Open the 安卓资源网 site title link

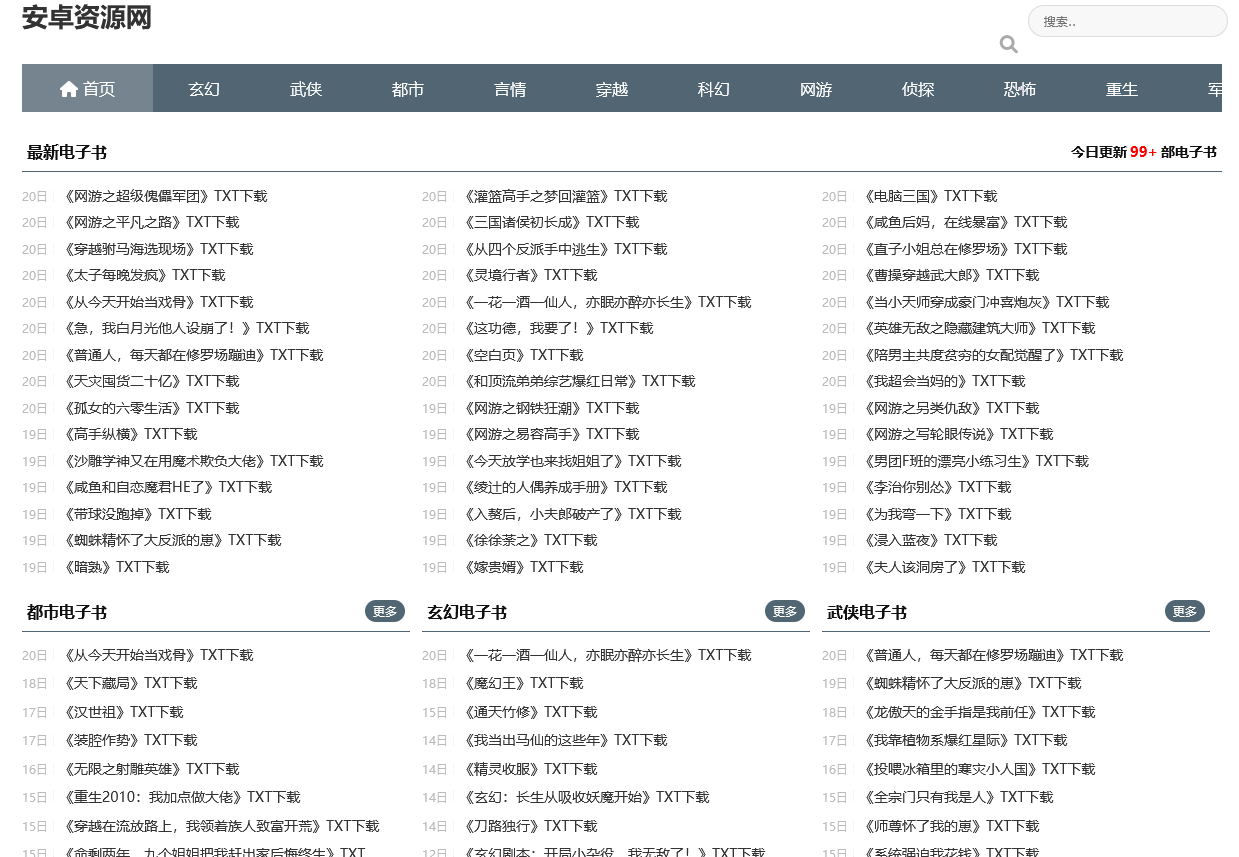pyautogui.click(x=87, y=17)
